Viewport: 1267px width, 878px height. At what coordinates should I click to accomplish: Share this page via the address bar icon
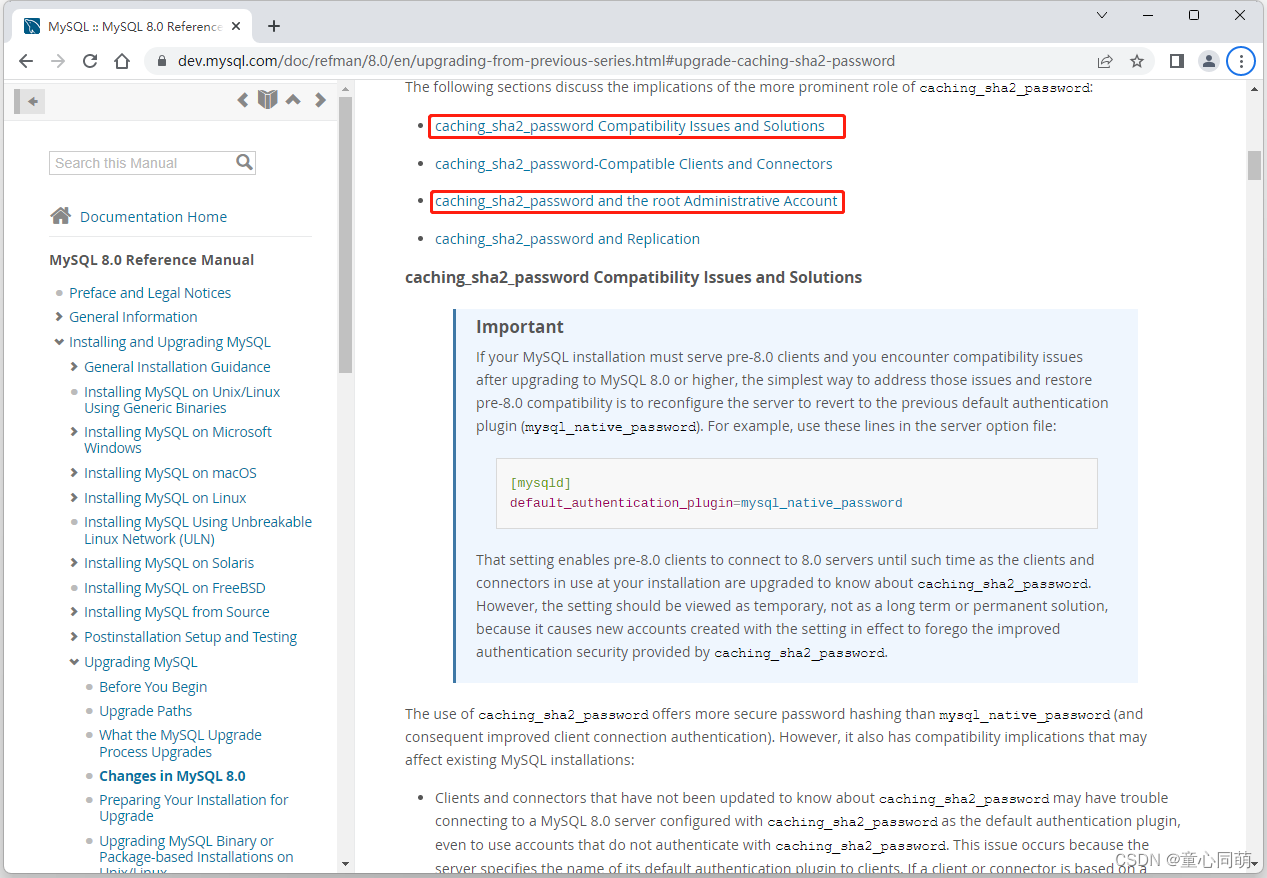tap(1105, 61)
